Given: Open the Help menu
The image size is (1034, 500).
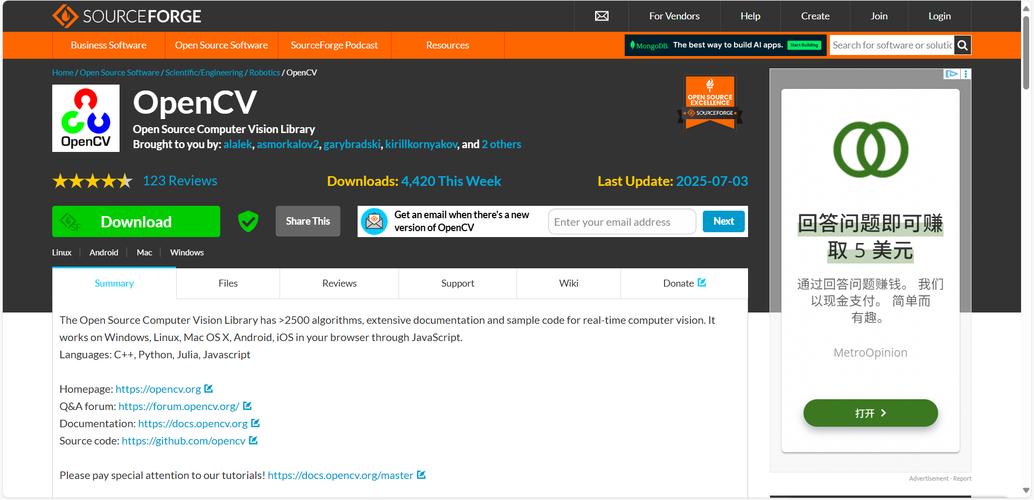Looking at the screenshot, I should 750,16.
